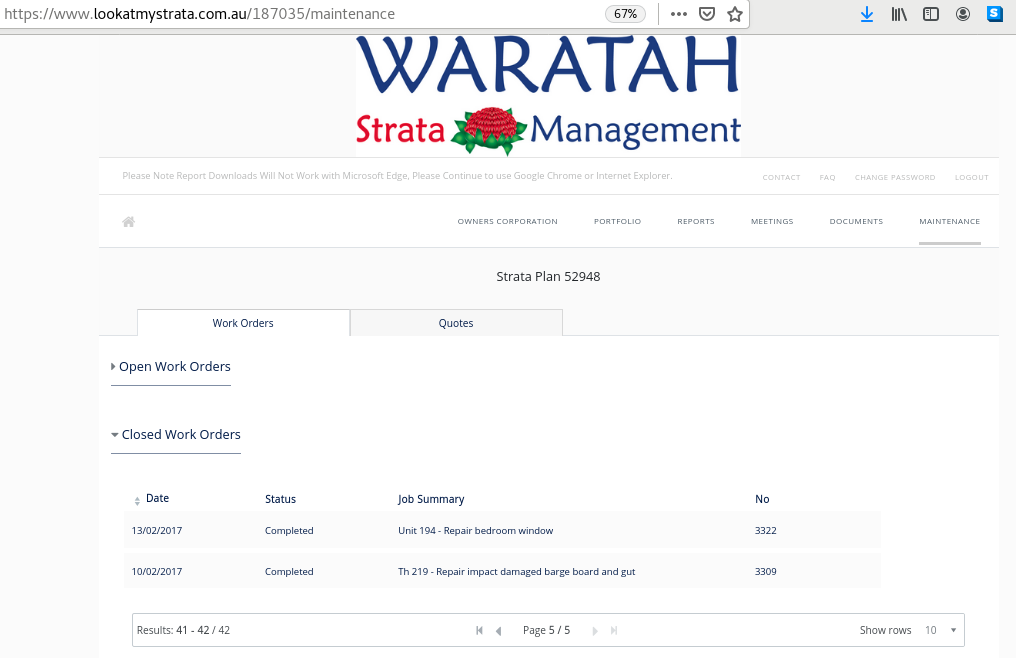
Task: Click the Job Summary column header
Action: click(x=431, y=499)
